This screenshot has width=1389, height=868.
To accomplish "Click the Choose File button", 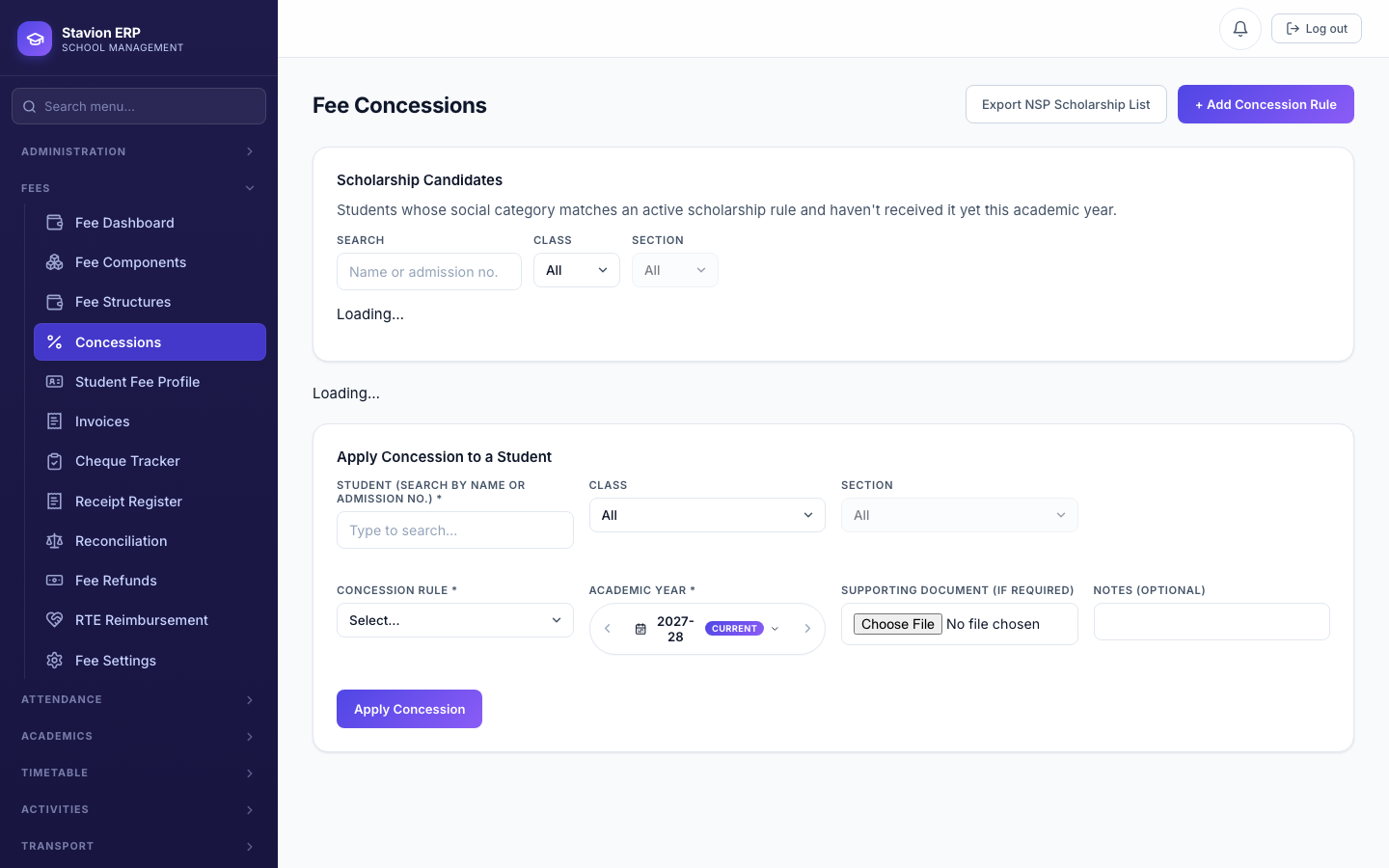I will pos(898,624).
